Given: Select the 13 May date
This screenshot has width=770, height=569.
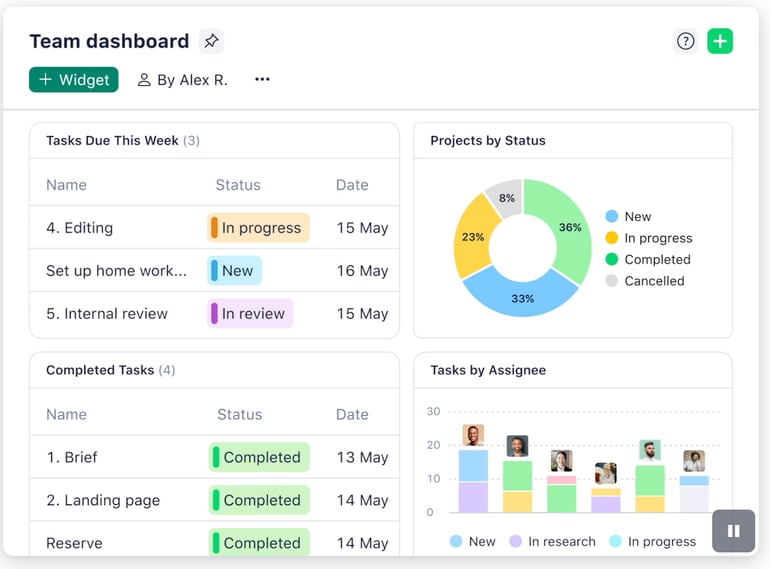Looking at the screenshot, I should click(x=362, y=457).
